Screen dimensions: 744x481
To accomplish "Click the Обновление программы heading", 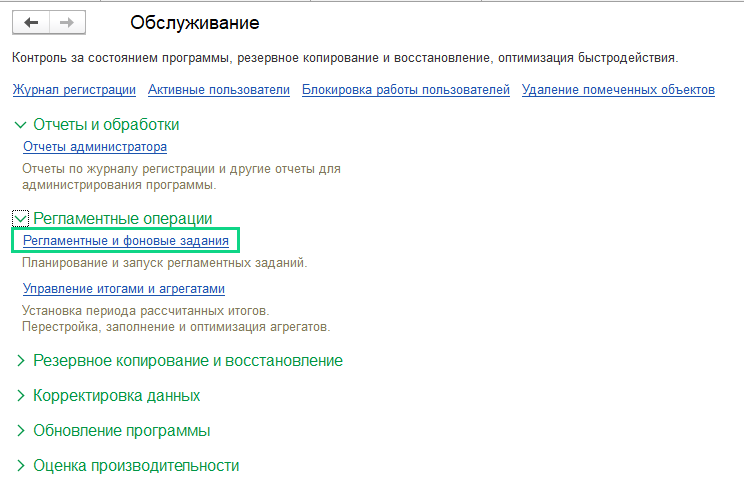I will click(121, 431).
